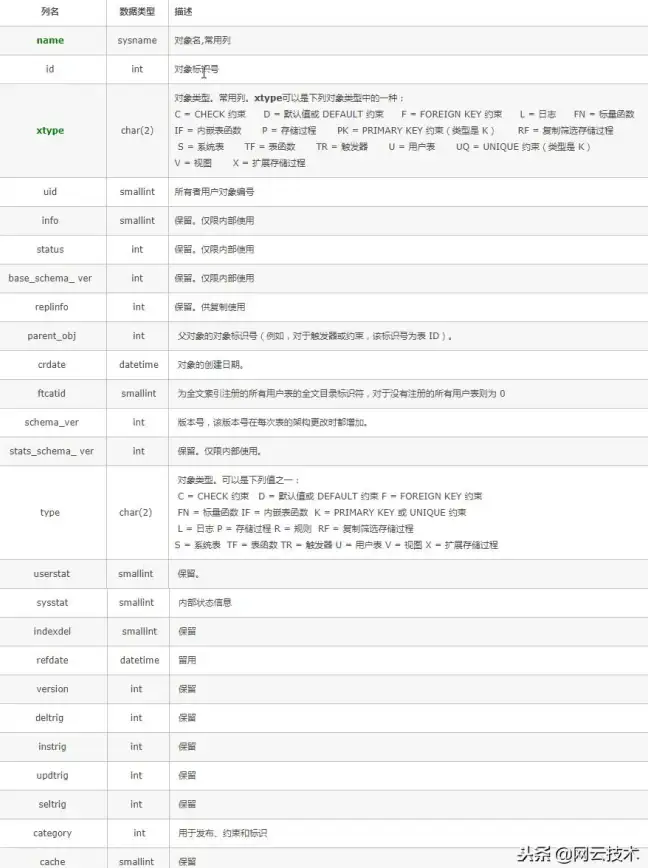648x868 pixels.
Task: Click the 'userstat' column name cell
Action: [51, 574]
